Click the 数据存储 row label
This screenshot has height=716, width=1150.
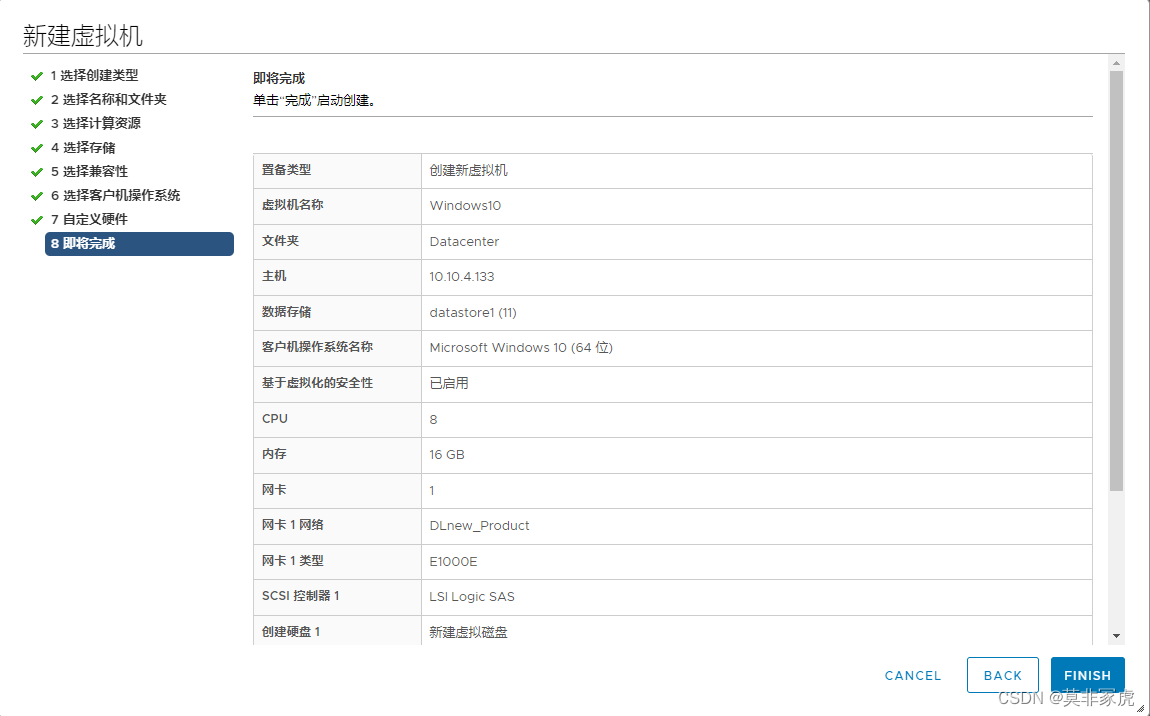click(x=287, y=312)
